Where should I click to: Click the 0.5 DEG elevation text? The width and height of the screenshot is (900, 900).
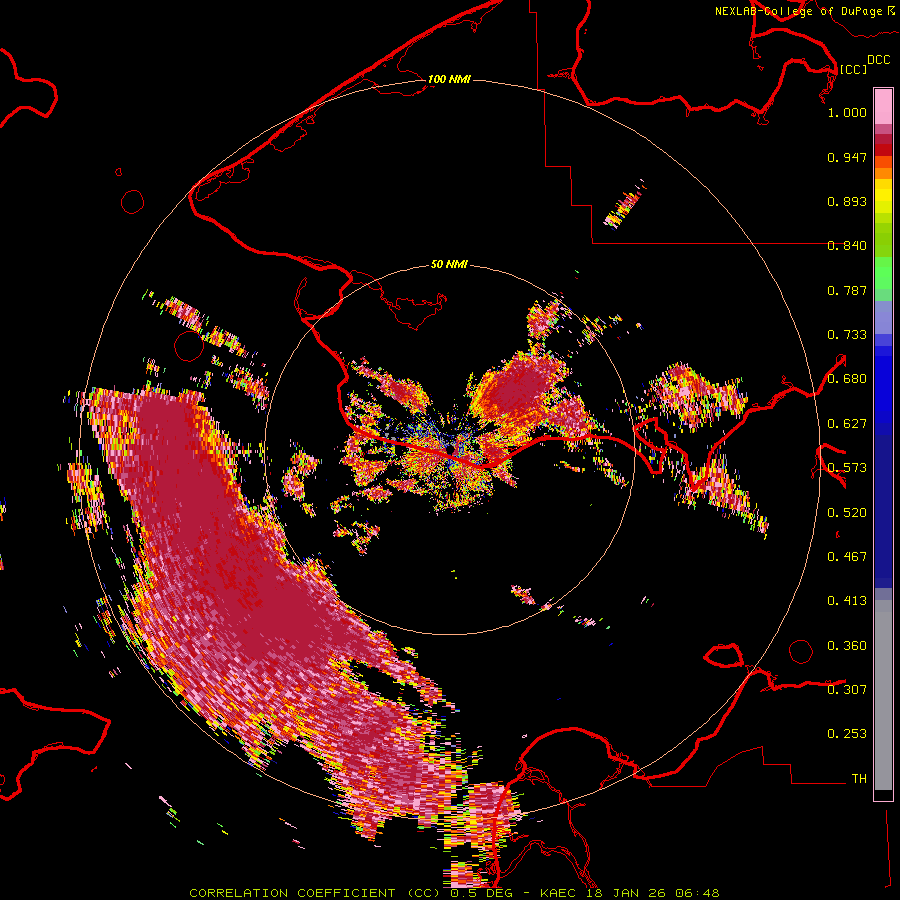pyautogui.click(x=482, y=893)
